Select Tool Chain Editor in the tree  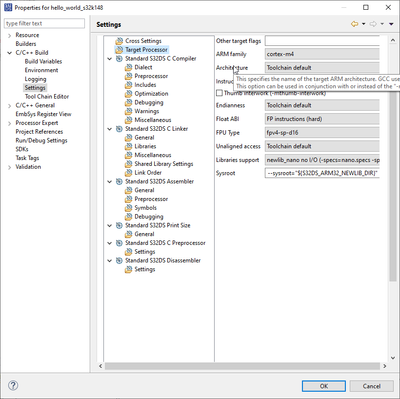tap(47, 97)
